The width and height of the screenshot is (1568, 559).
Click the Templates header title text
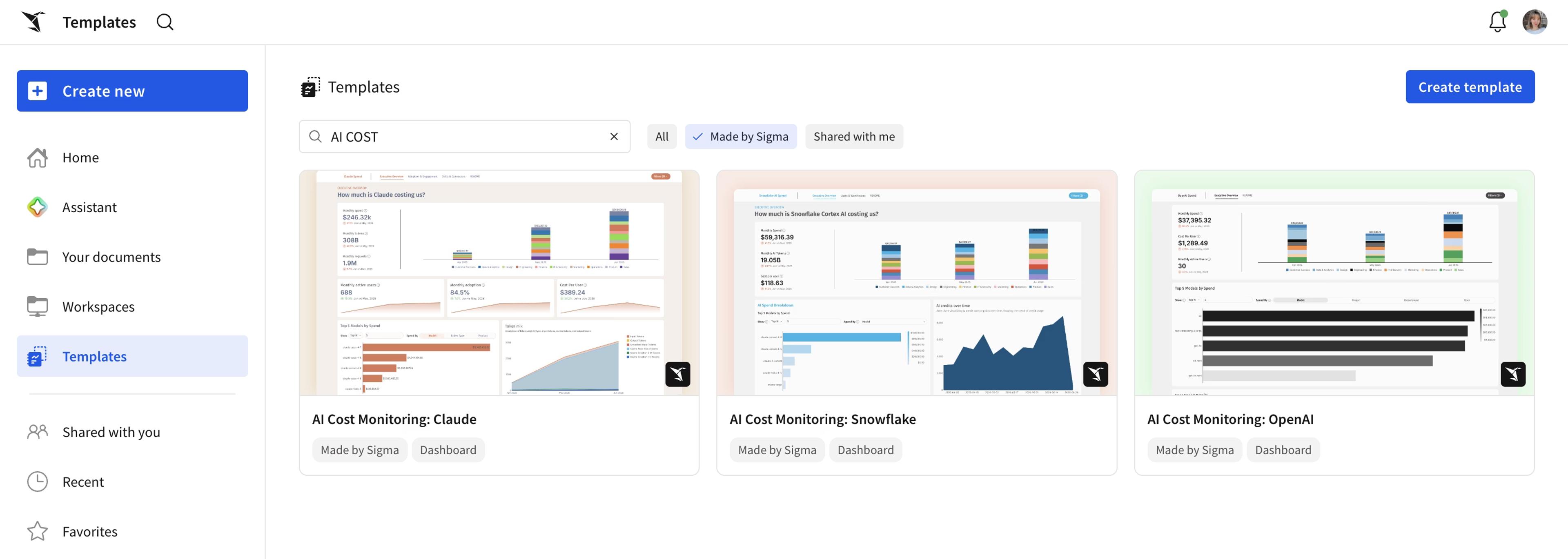(99, 22)
